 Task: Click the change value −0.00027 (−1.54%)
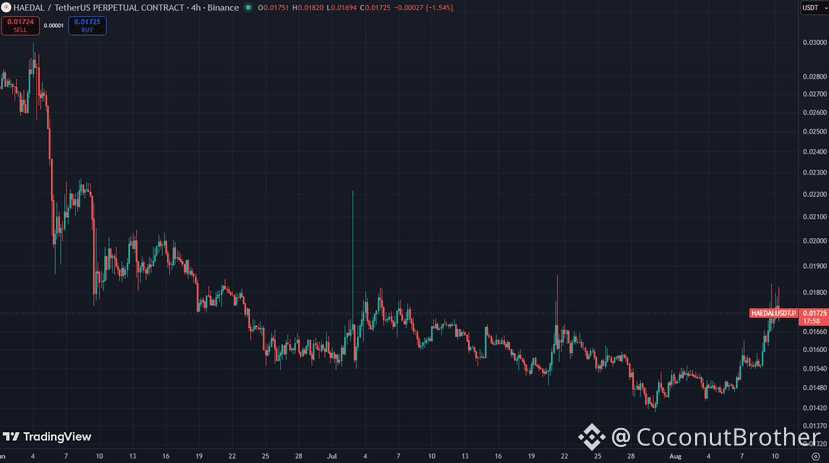click(x=424, y=7)
